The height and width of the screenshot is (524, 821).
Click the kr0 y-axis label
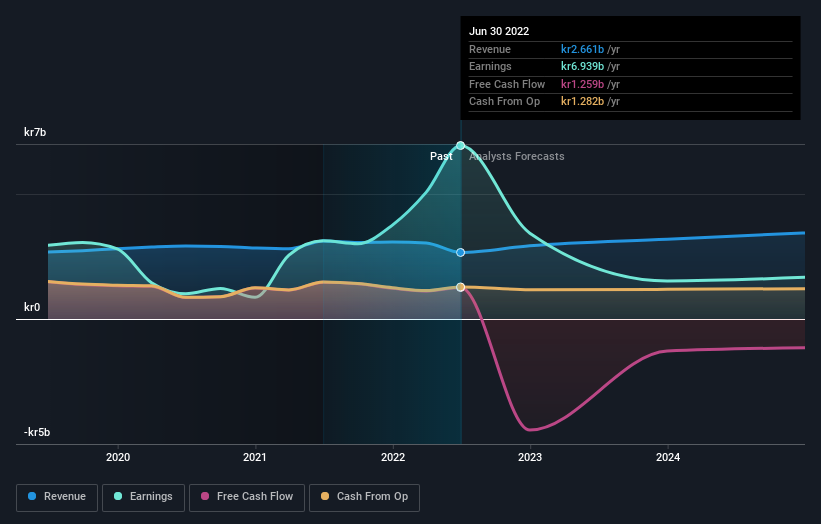32,307
